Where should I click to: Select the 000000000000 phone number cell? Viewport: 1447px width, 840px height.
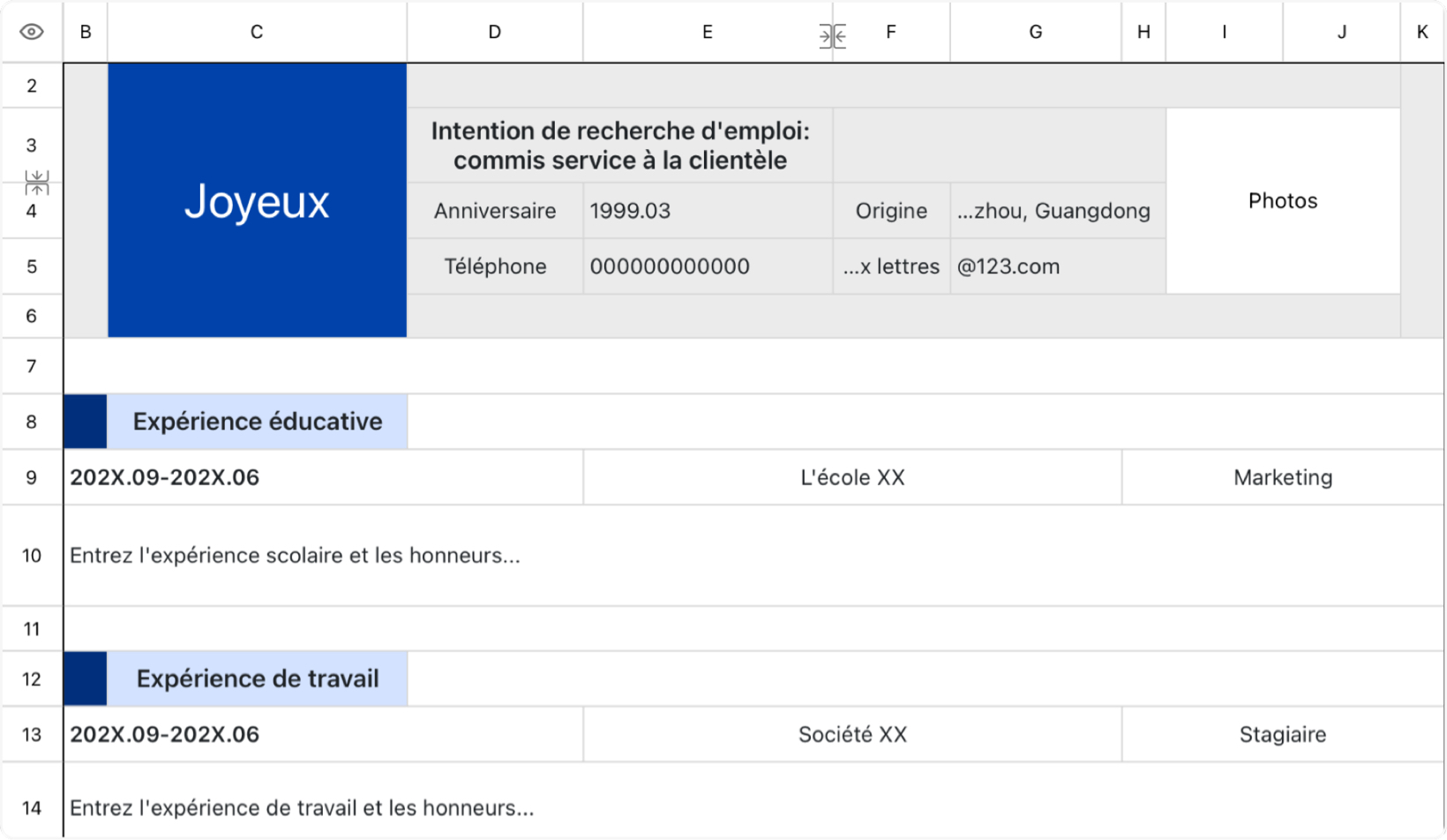click(708, 266)
